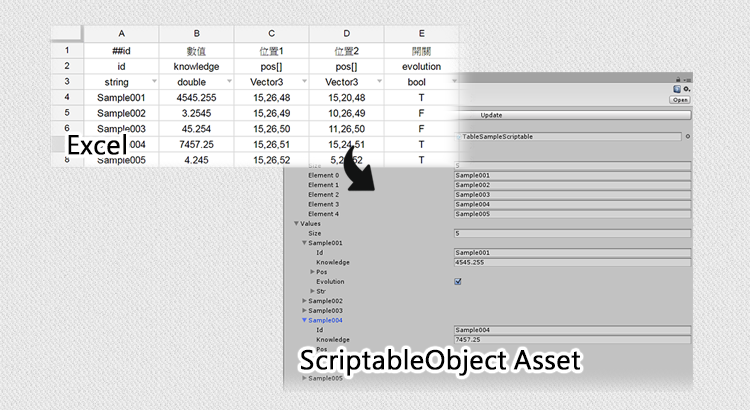750x410 pixels.
Task: Select Excel column A header
Action: click(x=121, y=33)
